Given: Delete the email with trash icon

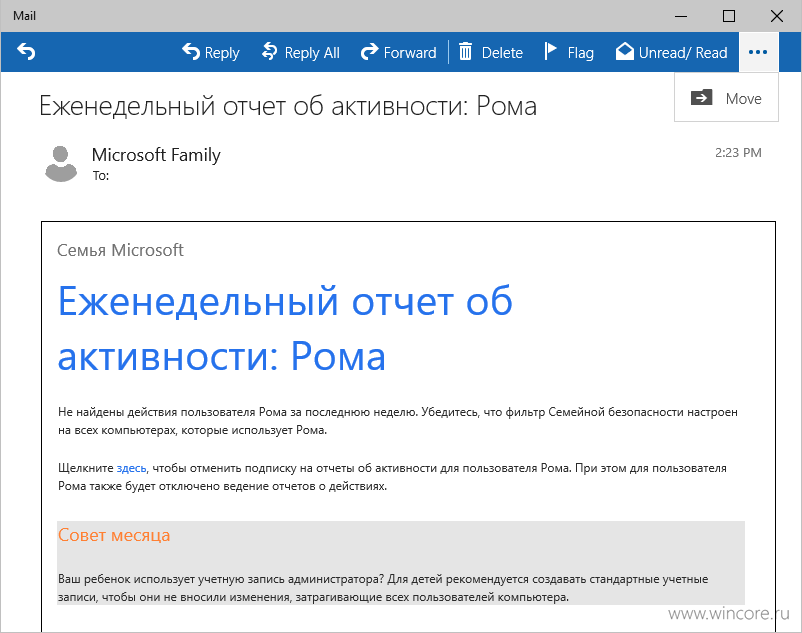Looking at the screenshot, I should tap(491, 52).
